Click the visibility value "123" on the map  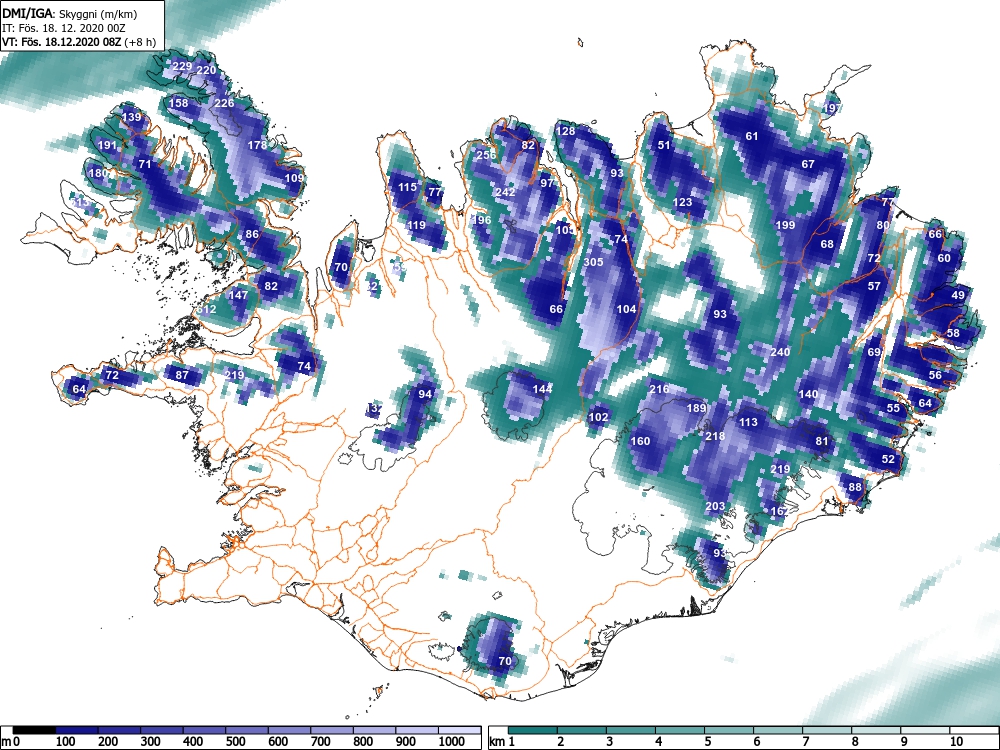click(x=682, y=203)
